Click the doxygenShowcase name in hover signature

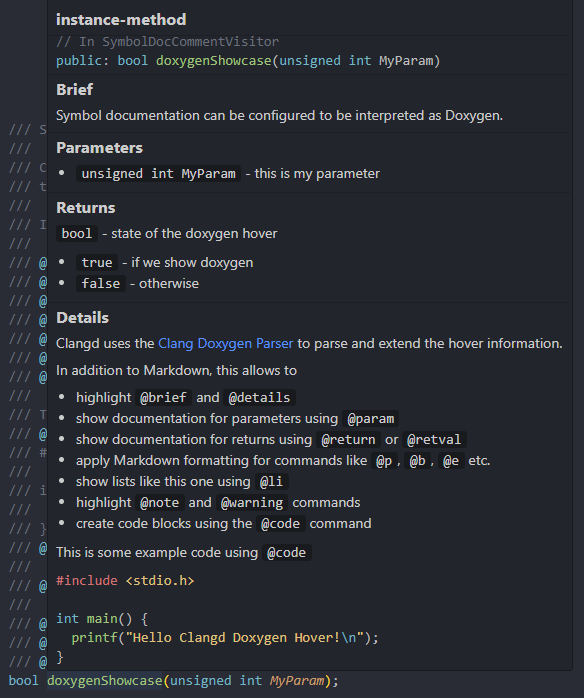point(213,61)
